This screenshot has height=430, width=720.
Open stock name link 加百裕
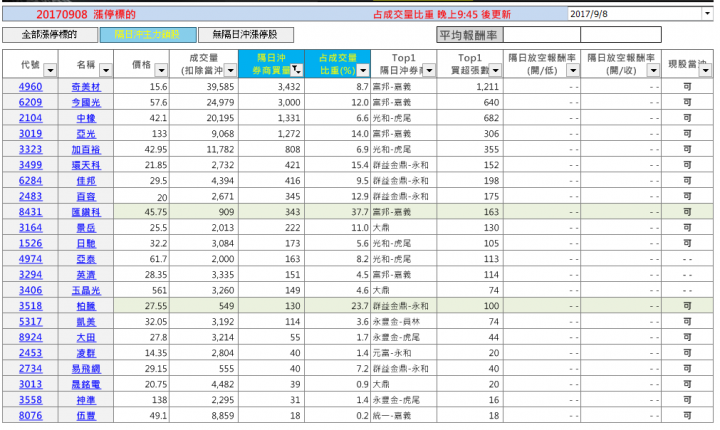(x=86, y=149)
